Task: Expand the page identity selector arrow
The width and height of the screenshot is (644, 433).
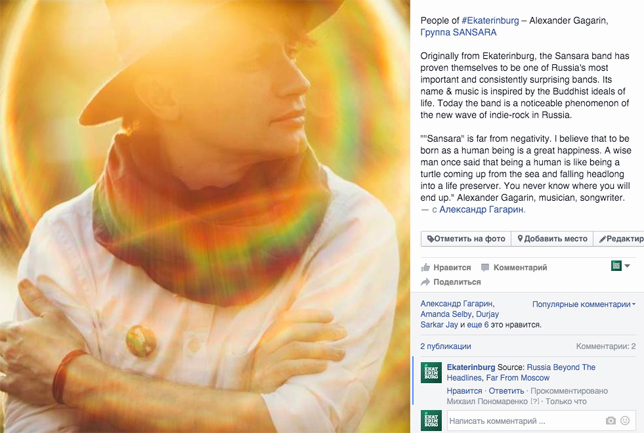Action: pyautogui.click(x=627, y=266)
